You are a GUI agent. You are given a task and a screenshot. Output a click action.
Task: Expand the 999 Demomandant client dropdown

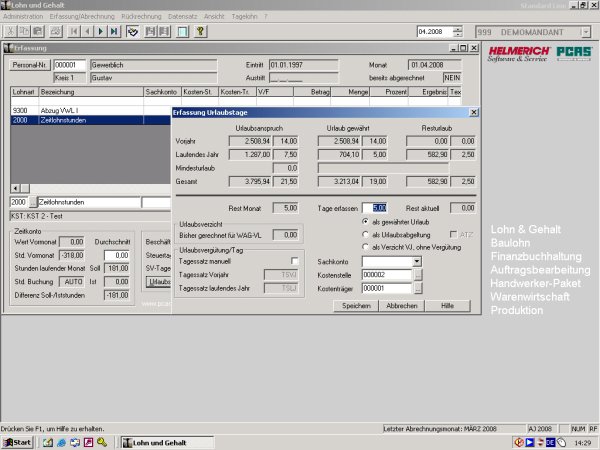[x=585, y=32]
